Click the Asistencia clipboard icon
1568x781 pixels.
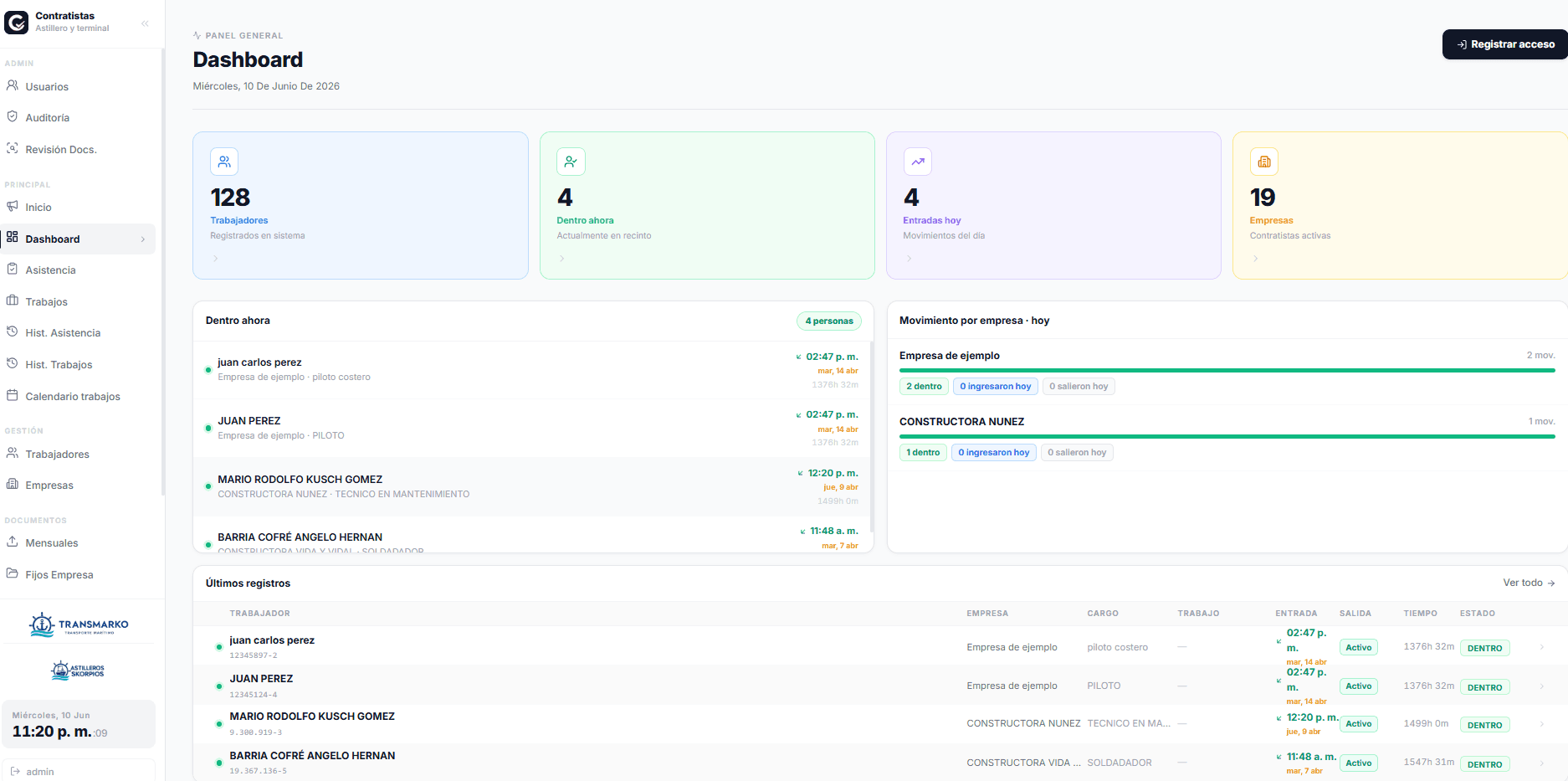(12, 269)
